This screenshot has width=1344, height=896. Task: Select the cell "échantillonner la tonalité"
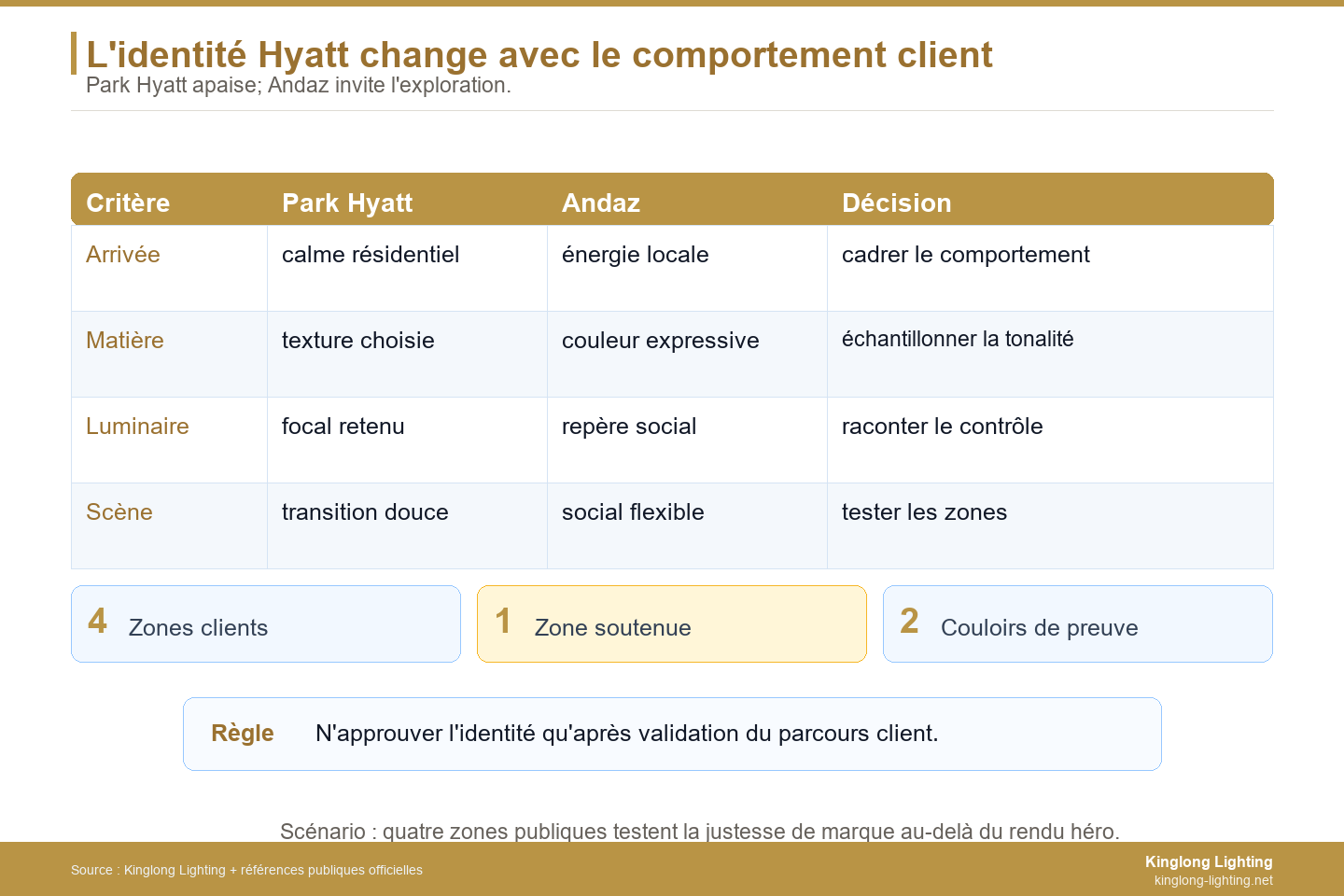point(958,339)
